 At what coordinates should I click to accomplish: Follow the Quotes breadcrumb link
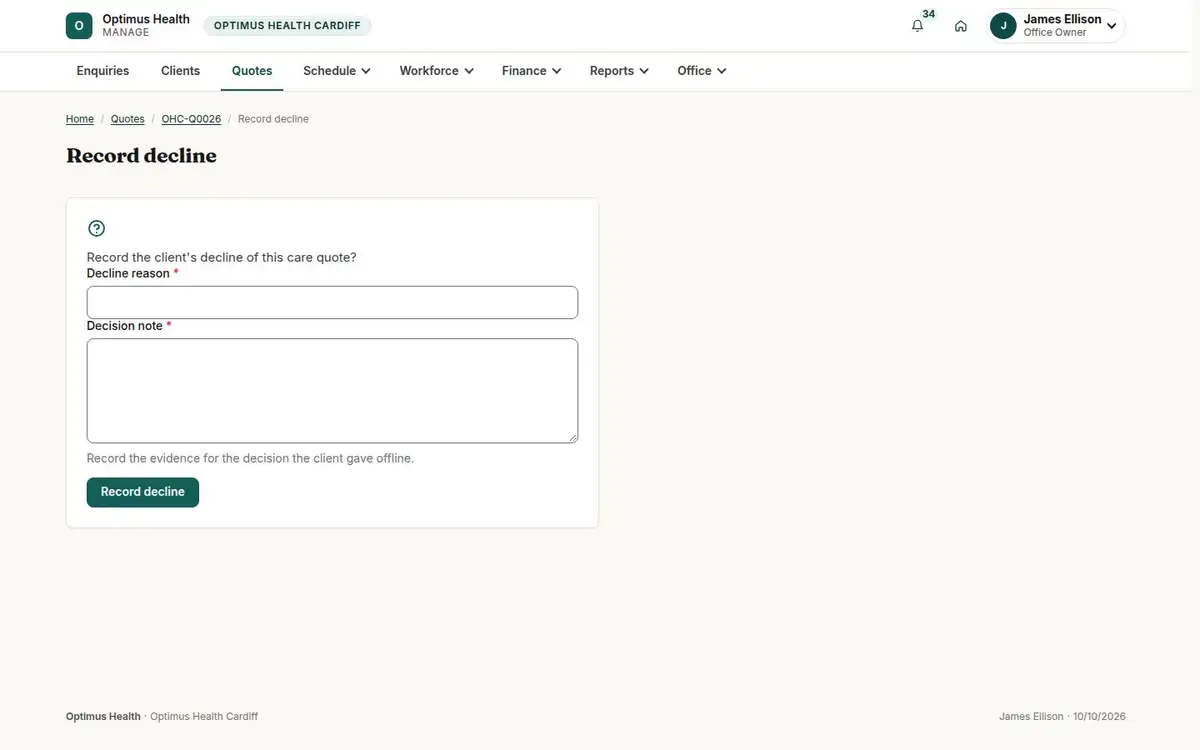pyautogui.click(x=128, y=119)
